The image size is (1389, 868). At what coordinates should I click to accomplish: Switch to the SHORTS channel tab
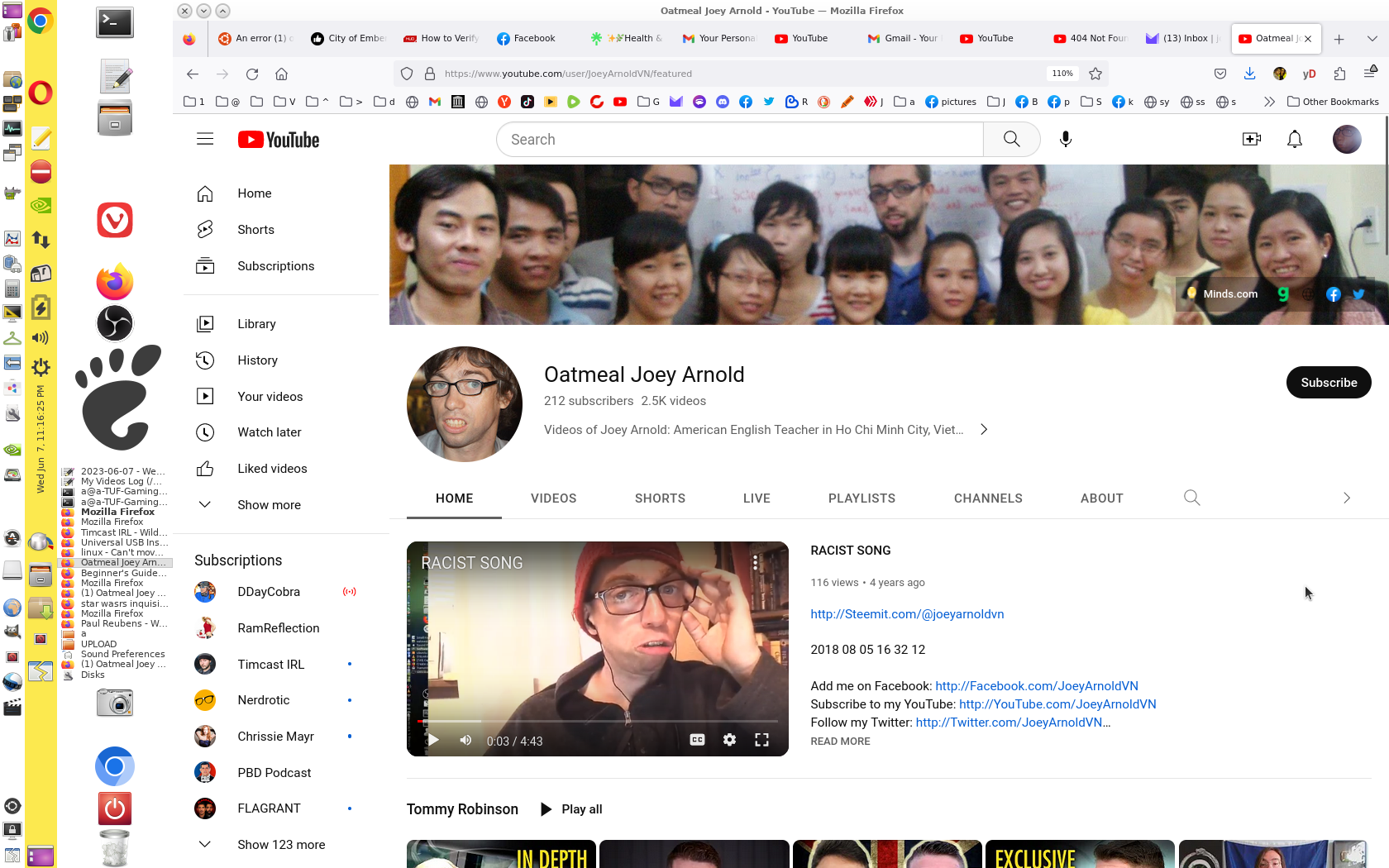(x=660, y=498)
